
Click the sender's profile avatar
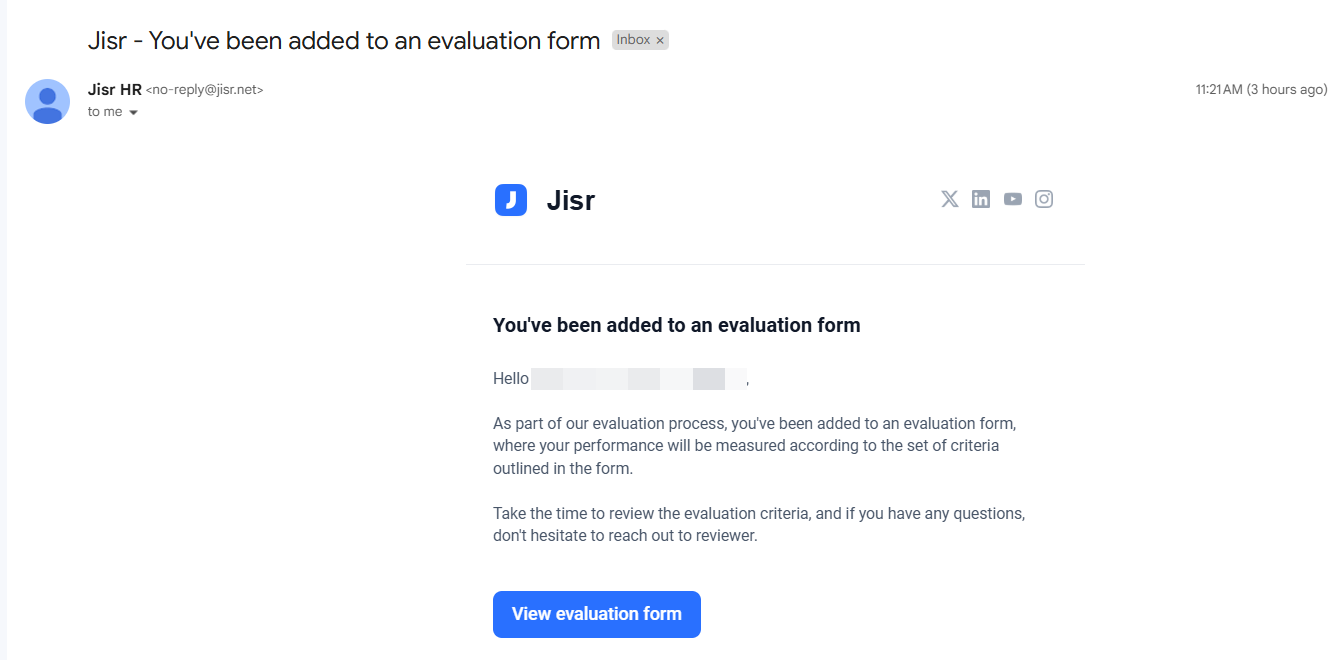tap(47, 101)
